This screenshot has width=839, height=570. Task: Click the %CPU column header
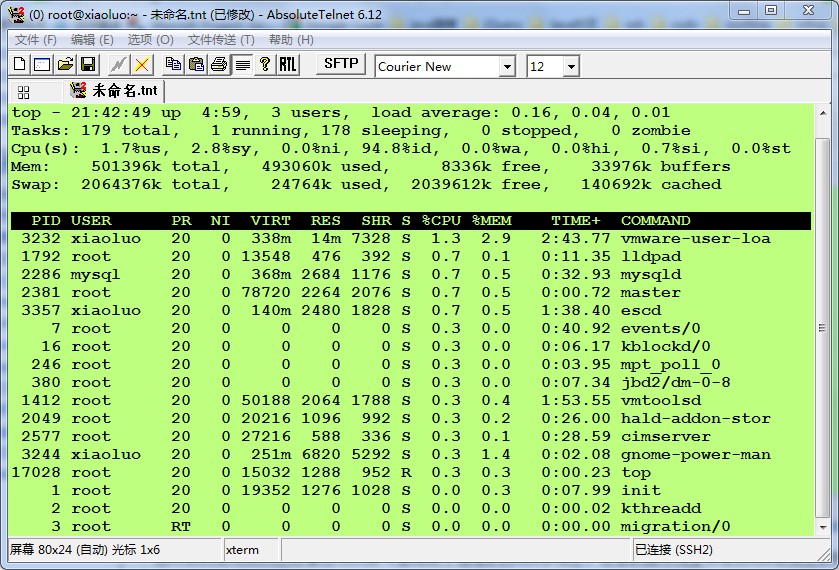(441, 221)
